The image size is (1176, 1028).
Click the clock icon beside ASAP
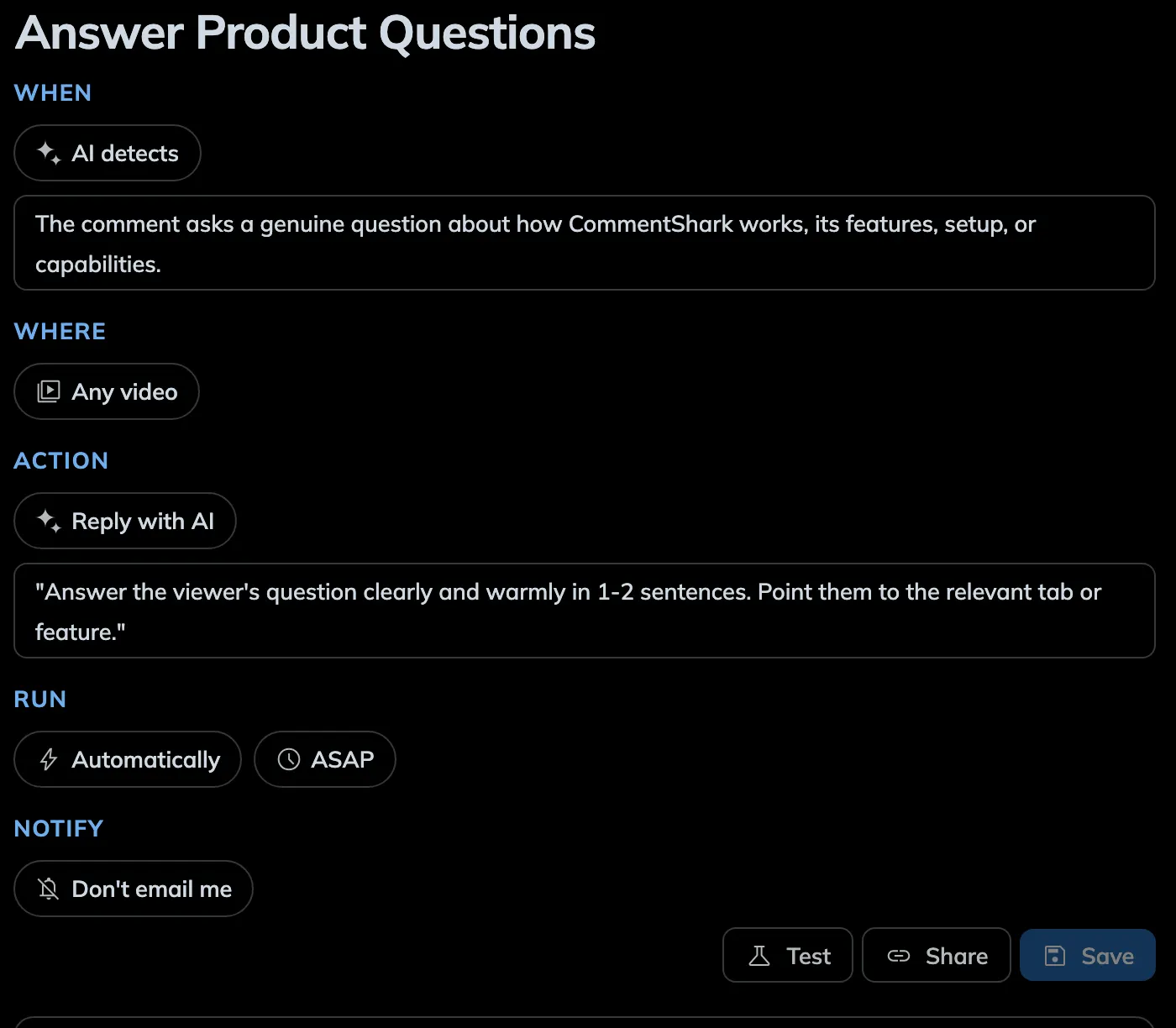click(289, 759)
